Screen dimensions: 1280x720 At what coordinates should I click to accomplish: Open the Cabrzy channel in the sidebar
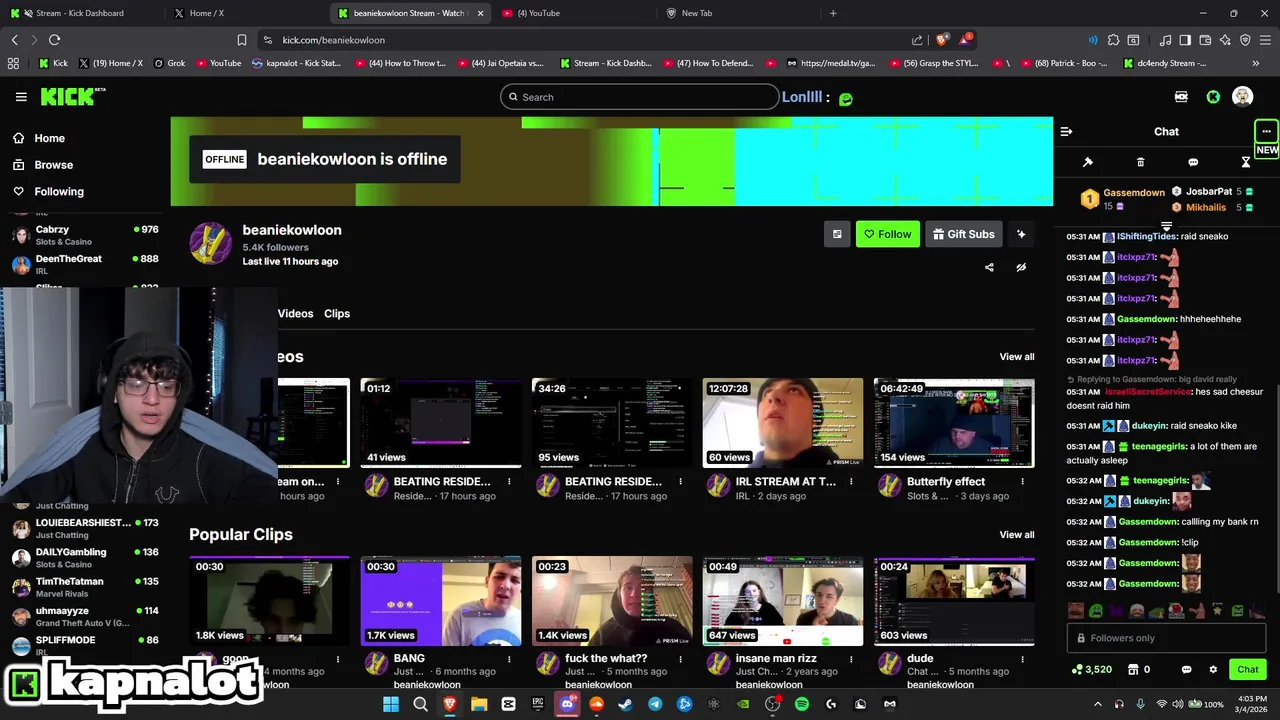tap(85, 235)
